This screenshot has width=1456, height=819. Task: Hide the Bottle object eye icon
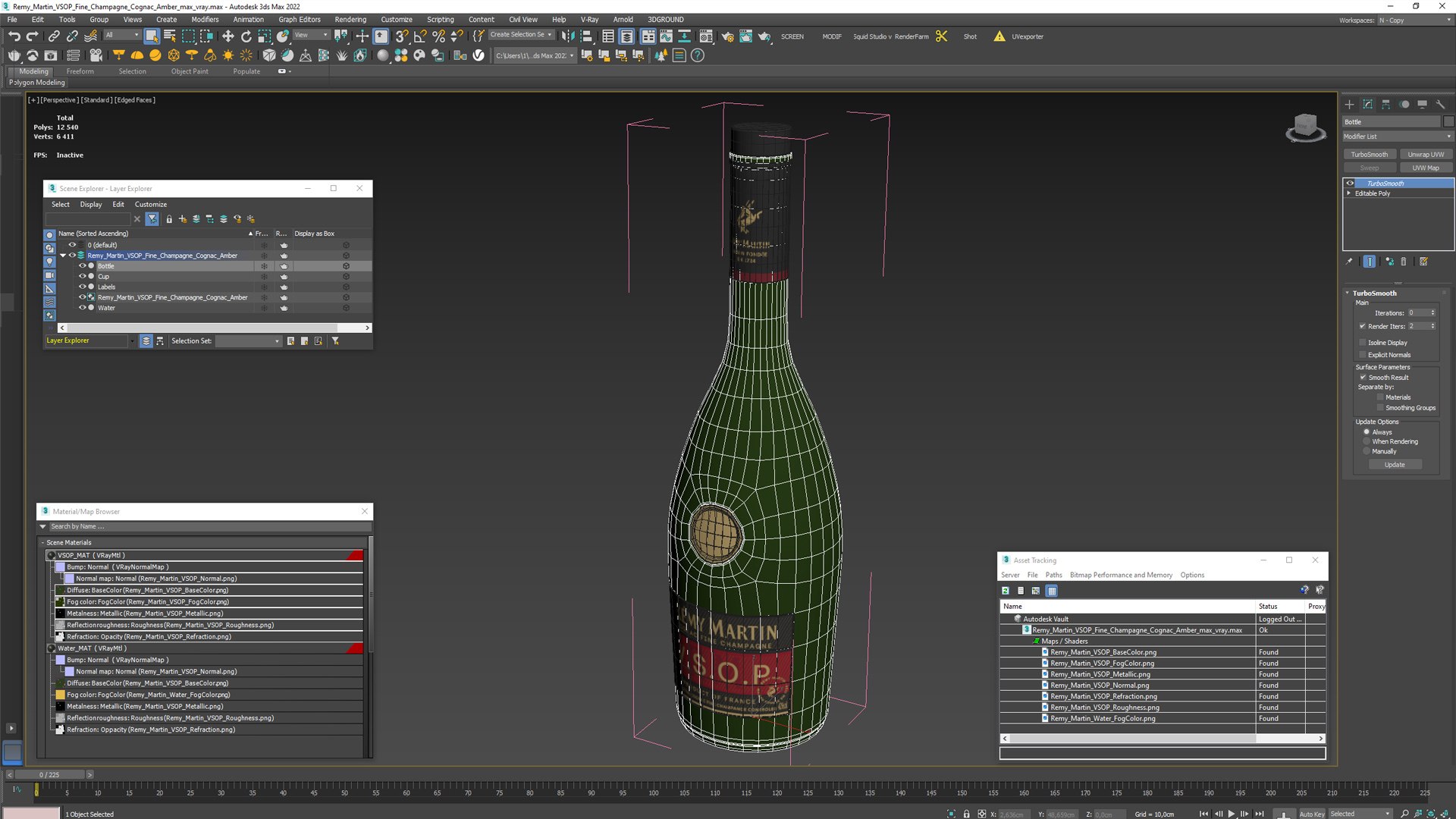[83, 266]
